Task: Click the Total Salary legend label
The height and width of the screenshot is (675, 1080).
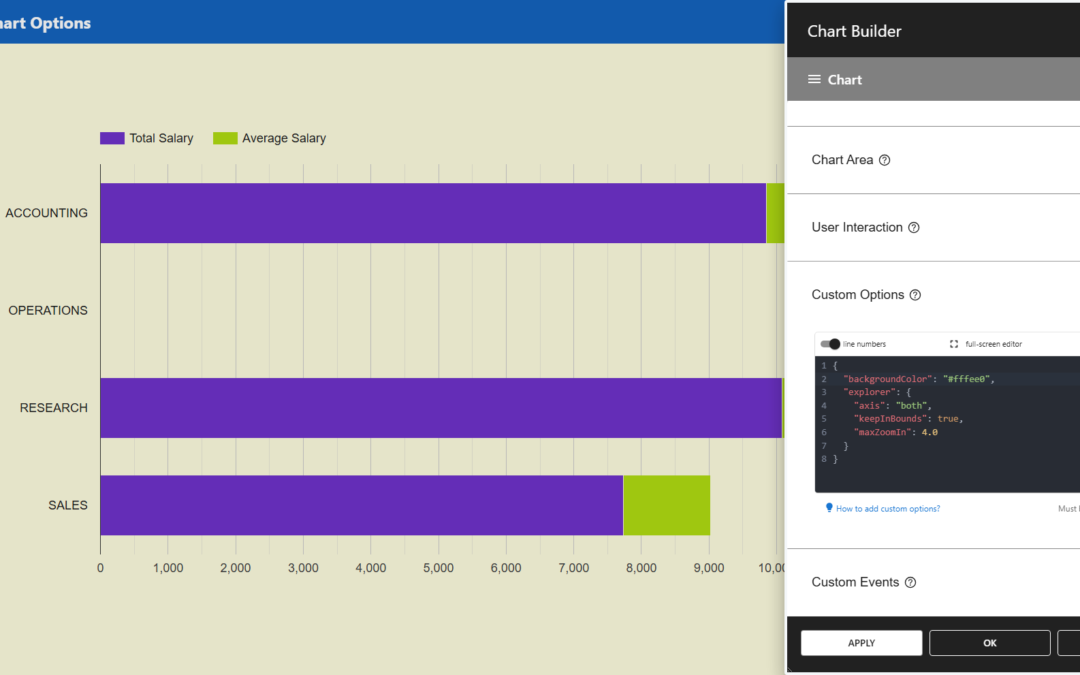Action: tap(161, 138)
